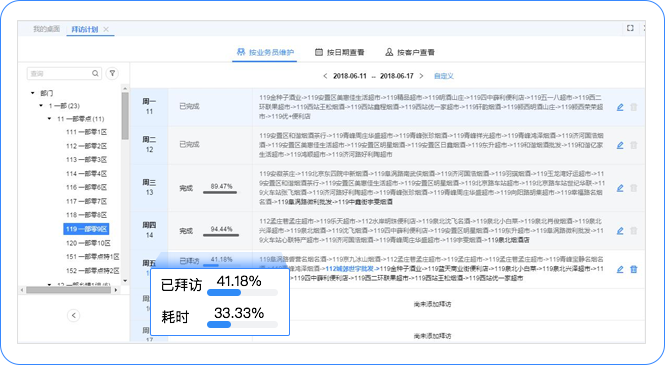The height and width of the screenshot is (365, 665).
Task: Click the 周二 12 day cell
Action: click(x=149, y=145)
